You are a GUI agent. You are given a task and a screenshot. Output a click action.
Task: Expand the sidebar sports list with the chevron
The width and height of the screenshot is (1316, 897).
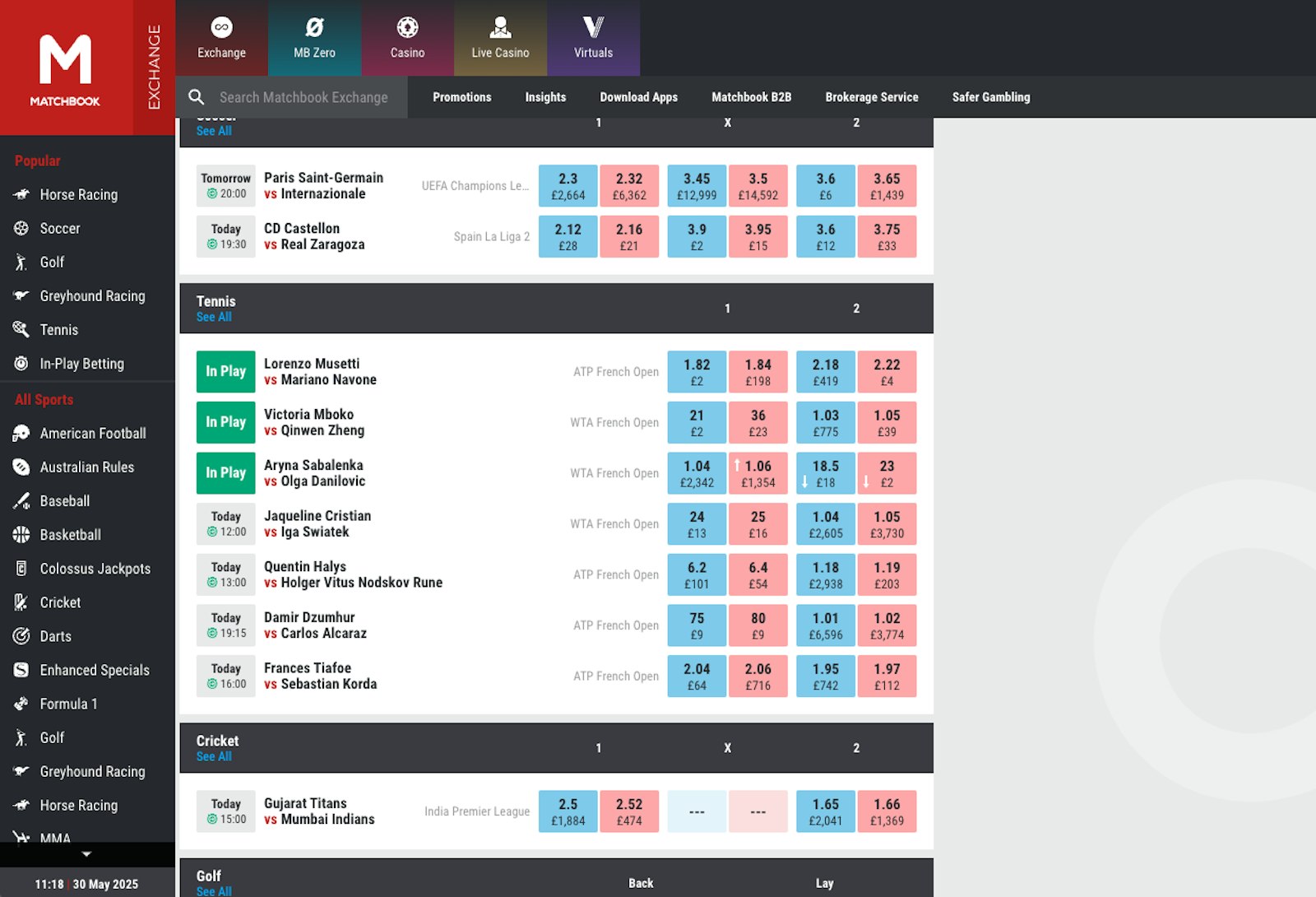coord(88,853)
